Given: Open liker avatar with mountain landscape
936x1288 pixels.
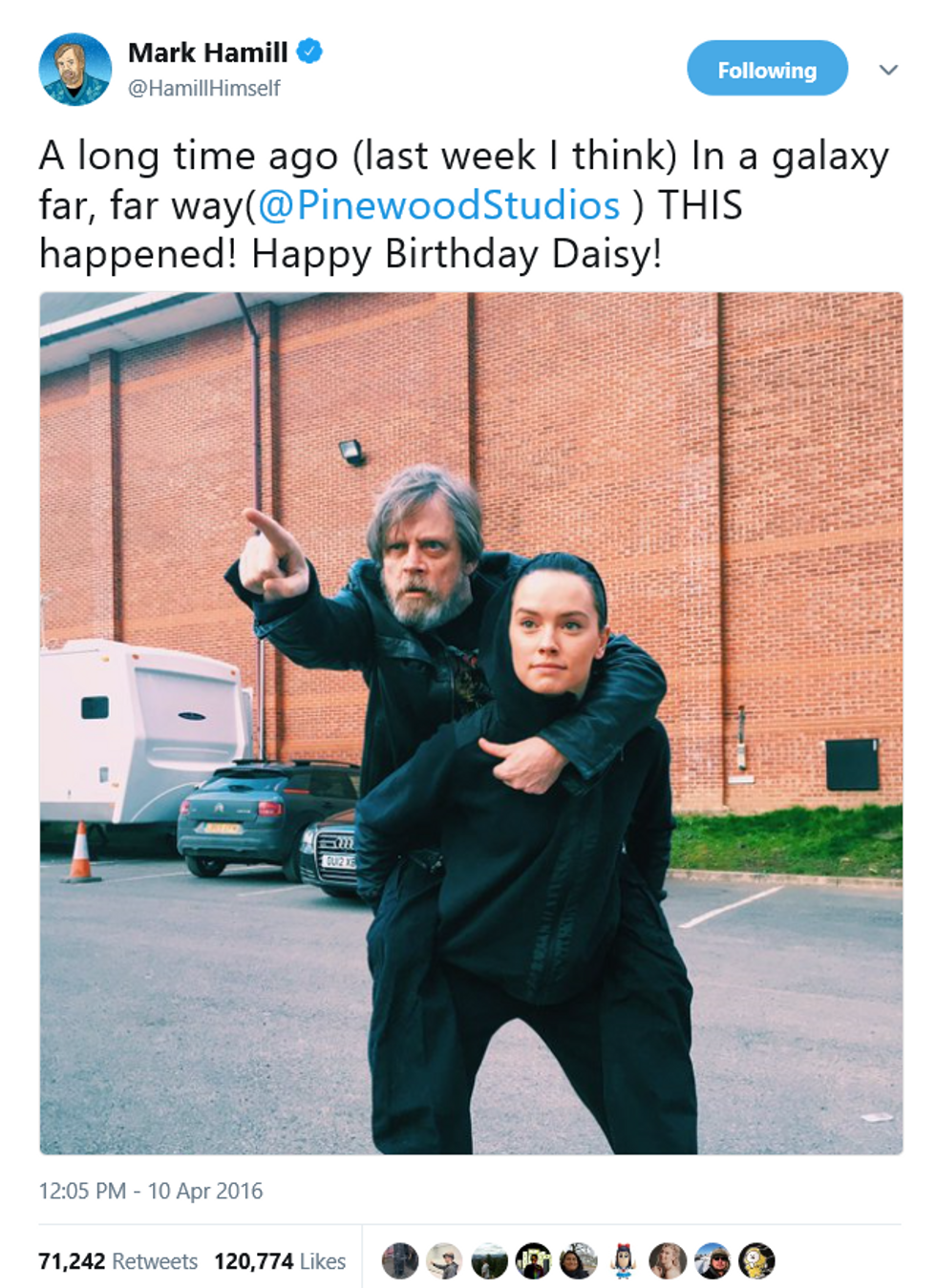Looking at the screenshot, I should [489, 1261].
